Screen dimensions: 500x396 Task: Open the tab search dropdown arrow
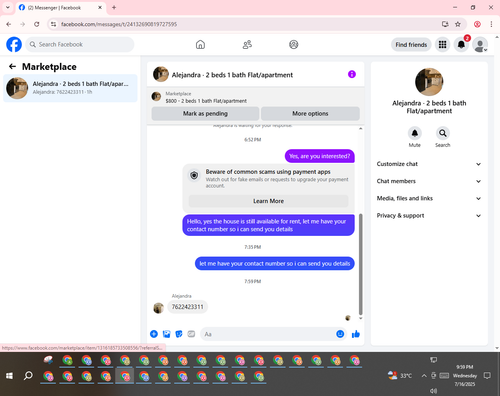click(8, 7)
